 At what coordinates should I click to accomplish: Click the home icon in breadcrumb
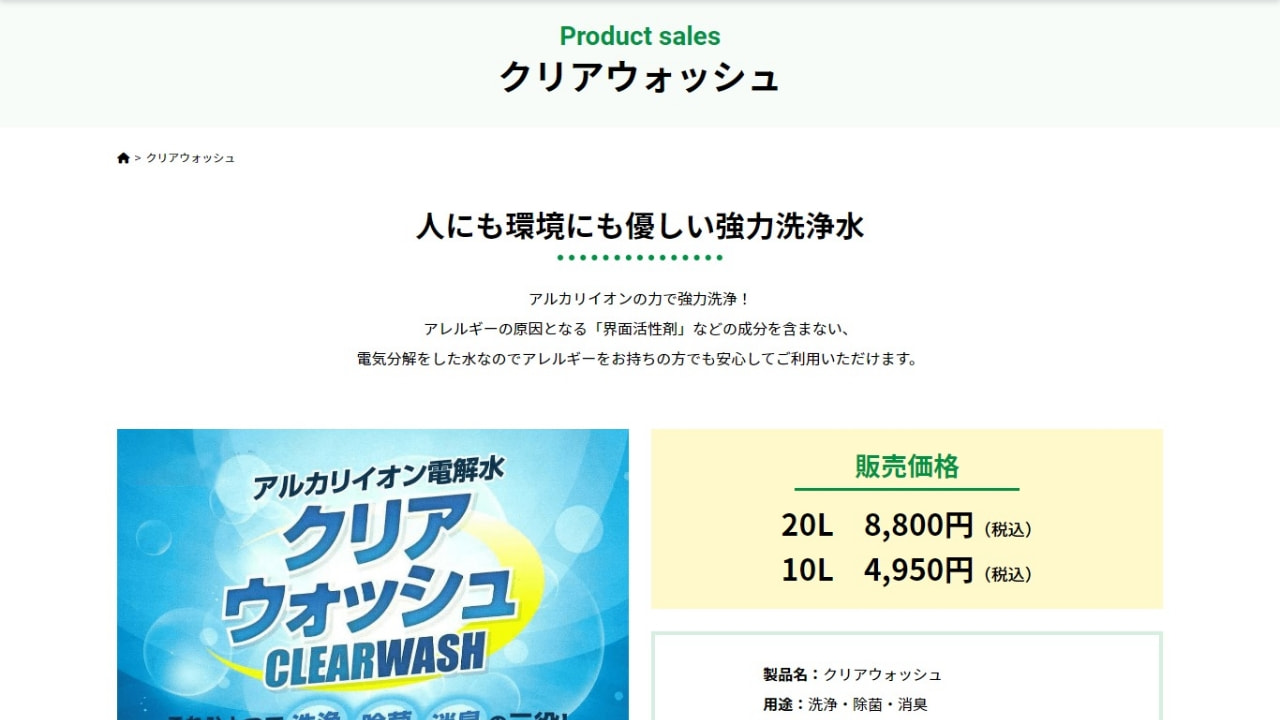click(123, 158)
